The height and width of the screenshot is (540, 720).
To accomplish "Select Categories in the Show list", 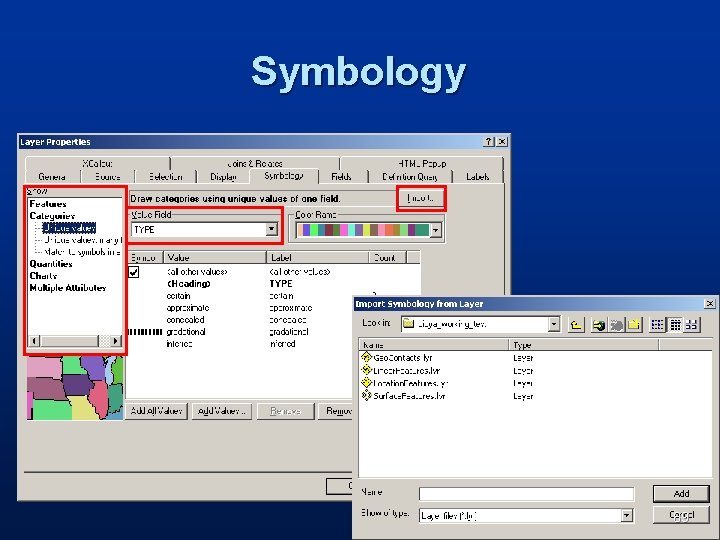I will [52, 216].
